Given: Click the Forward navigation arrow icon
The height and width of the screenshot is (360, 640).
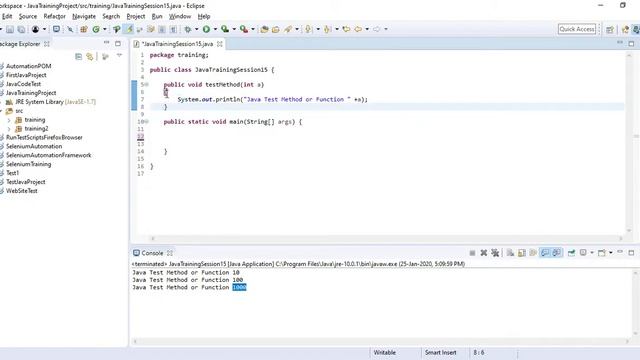Looking at the screenshot, I should [x=376, y=29].
